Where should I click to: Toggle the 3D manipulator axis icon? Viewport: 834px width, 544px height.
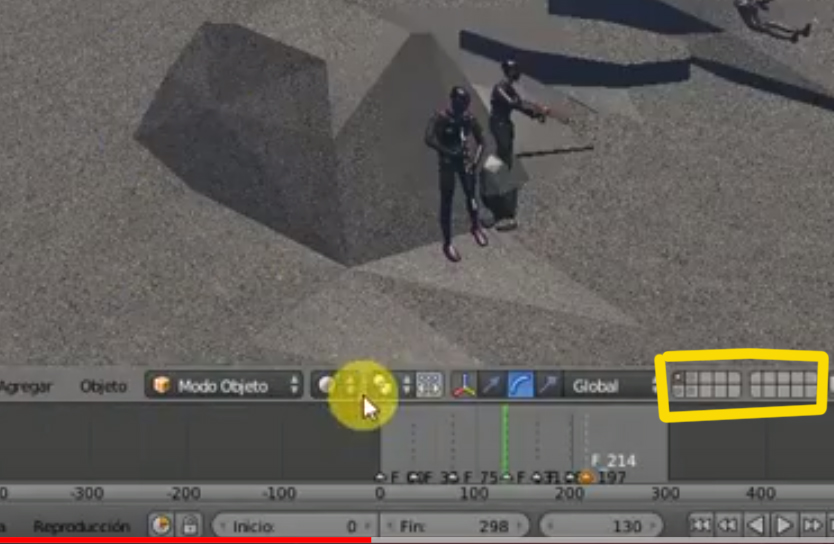(464, 386)
